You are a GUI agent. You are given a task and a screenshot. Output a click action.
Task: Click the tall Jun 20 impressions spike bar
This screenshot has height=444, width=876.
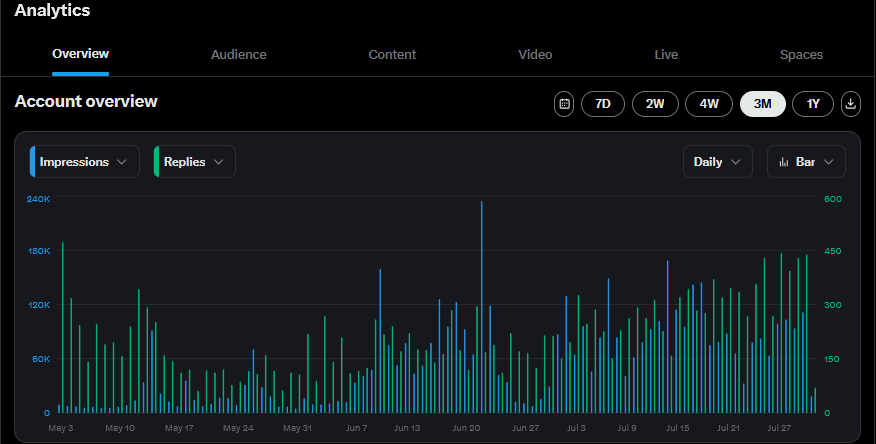coord(482,307)
